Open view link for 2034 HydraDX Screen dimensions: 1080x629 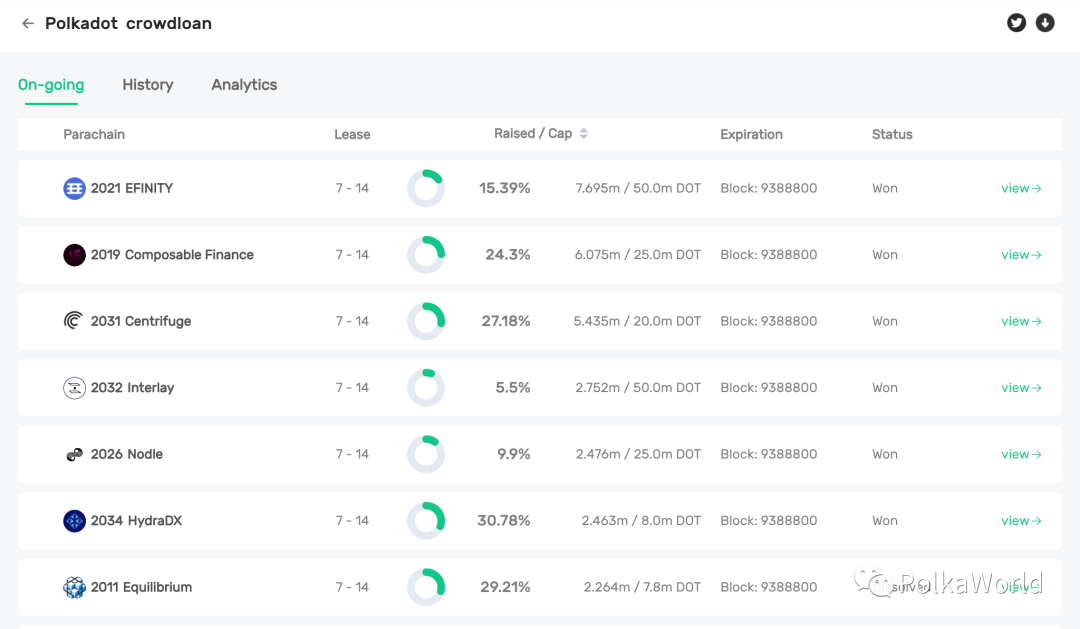[1021, 521]
